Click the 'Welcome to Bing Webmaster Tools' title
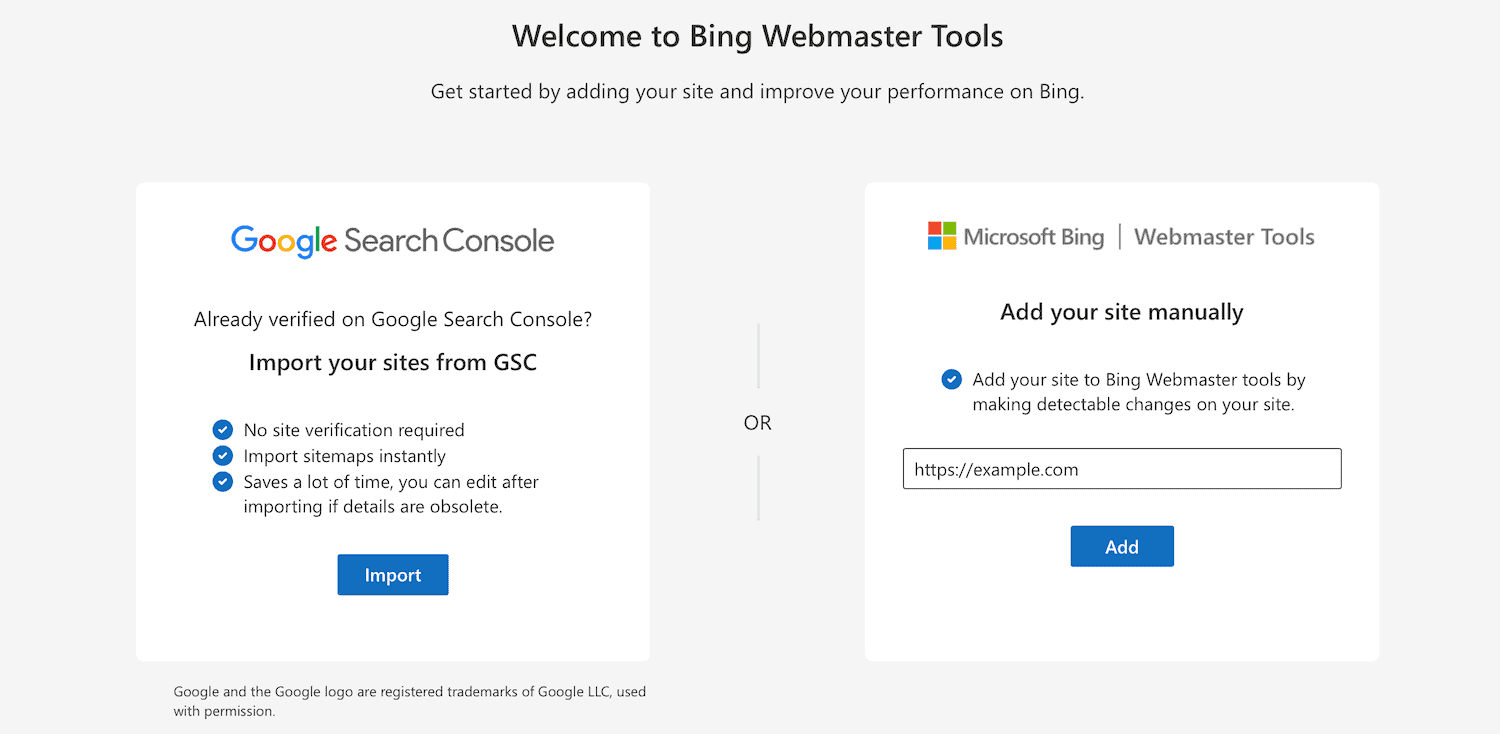Screen dimensions: 1500x734 tap(757, 36)
